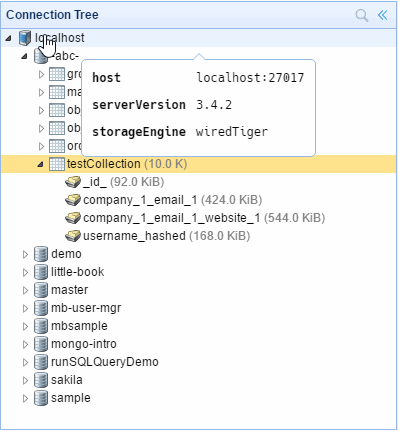
Task: Collapse the testCollection node
Action: [x=40, y=164]
